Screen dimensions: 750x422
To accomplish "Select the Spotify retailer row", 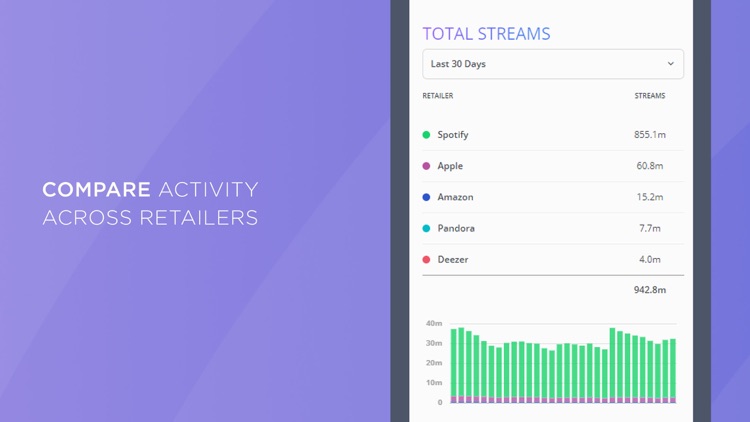I will click(553, 135).
